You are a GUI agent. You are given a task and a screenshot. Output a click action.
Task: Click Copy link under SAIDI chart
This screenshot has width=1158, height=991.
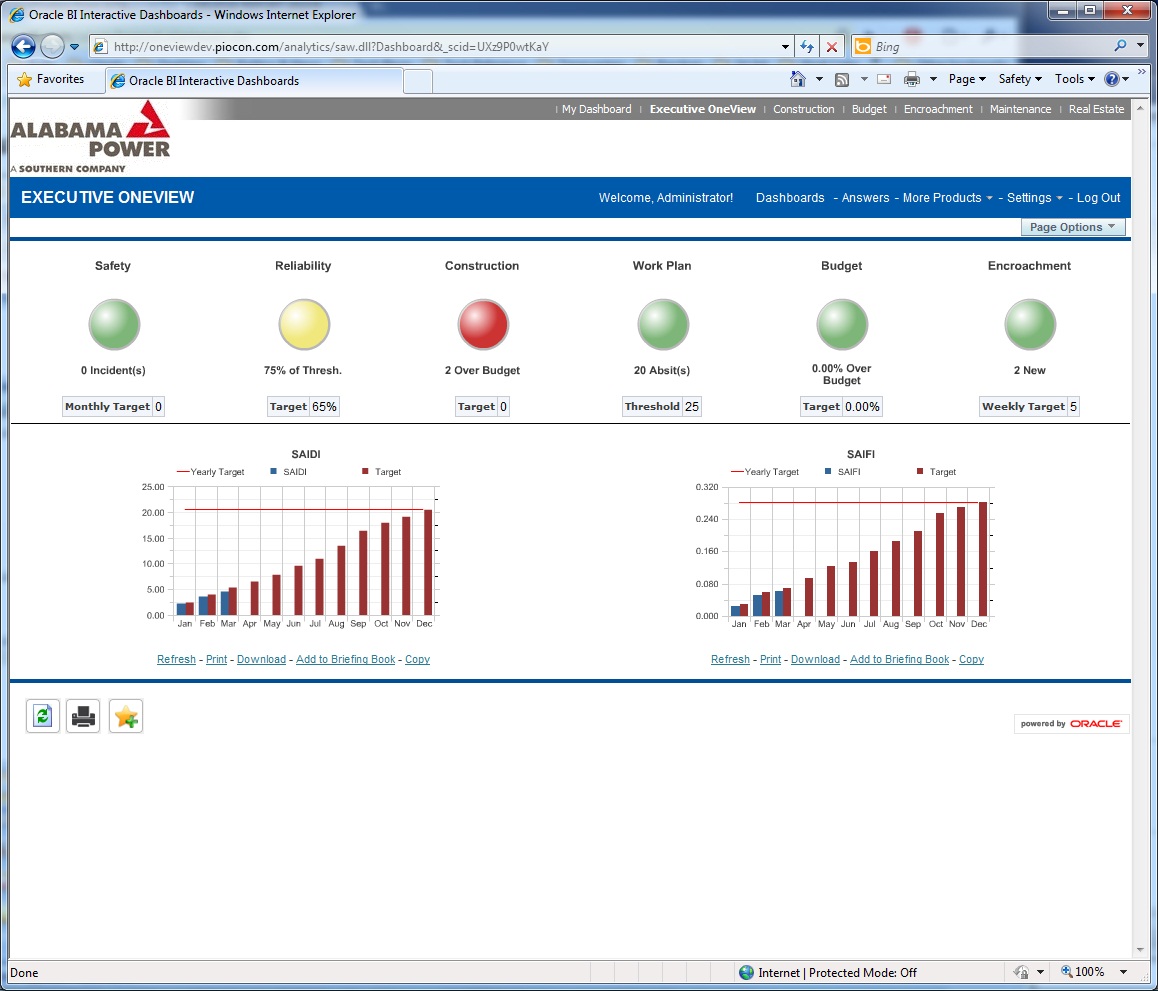tap(417, 659)
